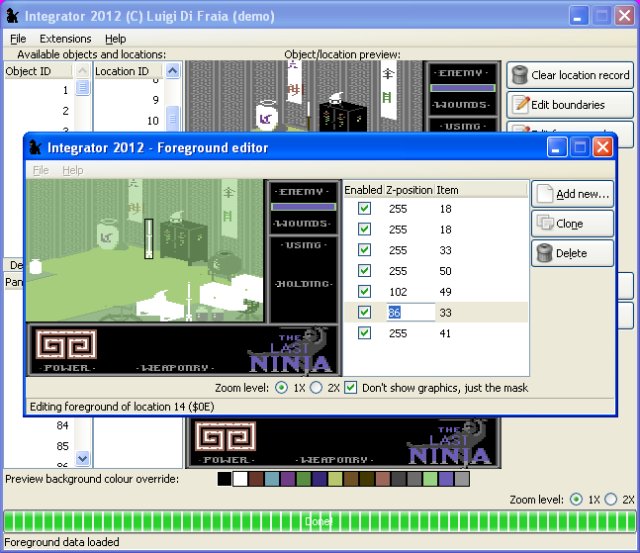640x553 pixels.
Task: Click the Object ID list scroll-up arrow
Action: click(x=82, y=71)
